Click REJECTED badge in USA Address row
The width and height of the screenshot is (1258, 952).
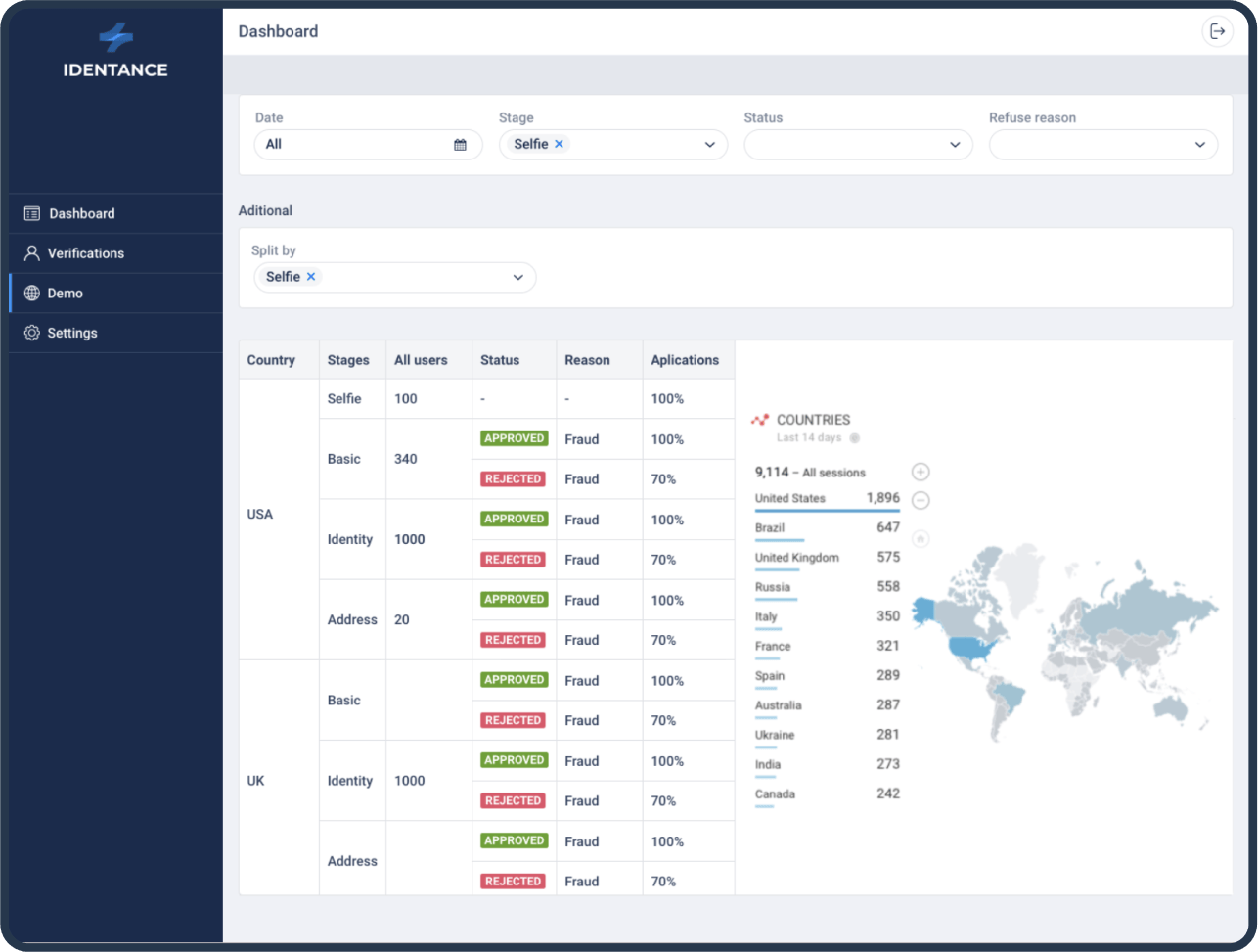pos(513,640)
